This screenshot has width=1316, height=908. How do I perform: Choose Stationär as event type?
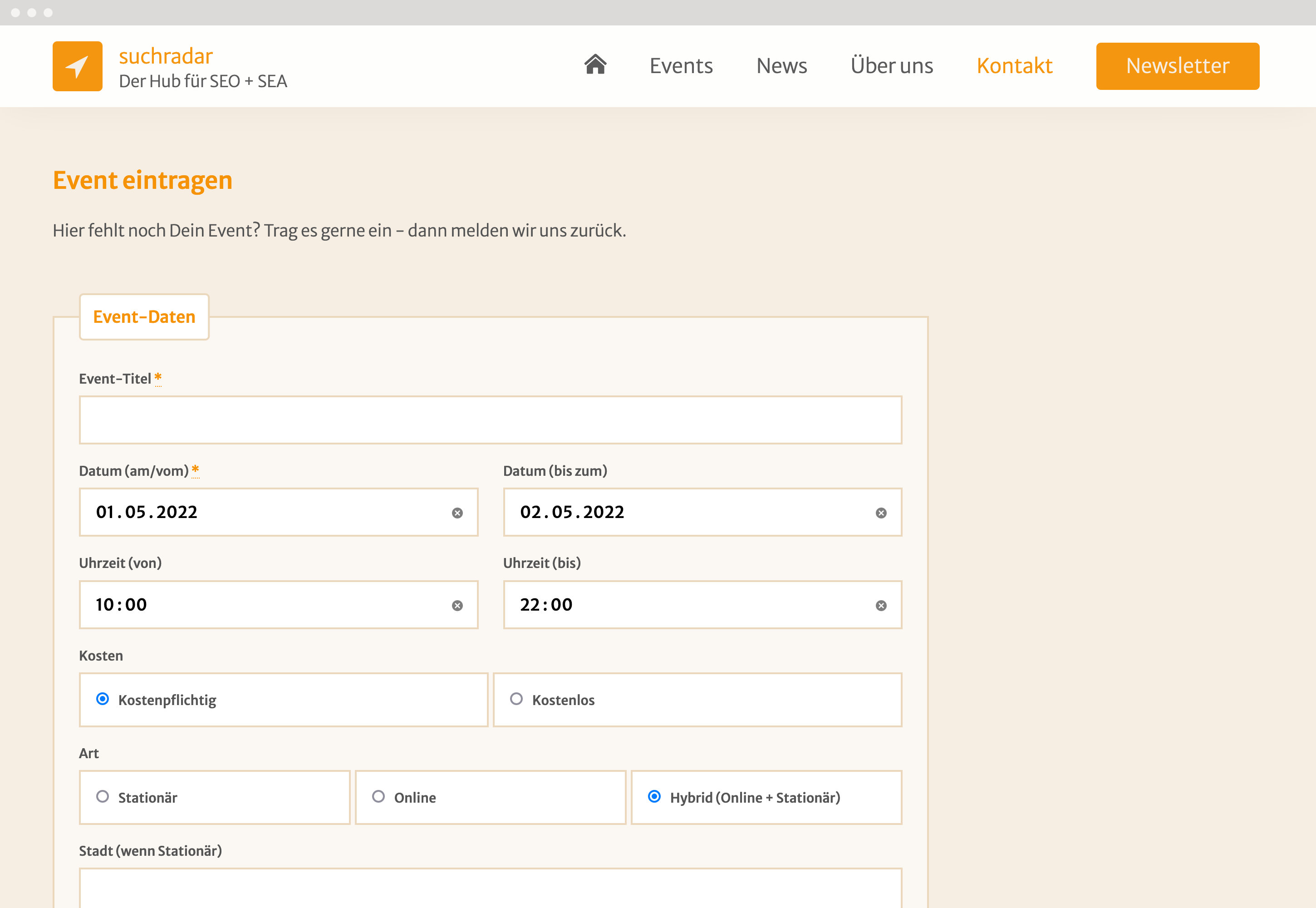pyautogui.click(x=103, y=796)
